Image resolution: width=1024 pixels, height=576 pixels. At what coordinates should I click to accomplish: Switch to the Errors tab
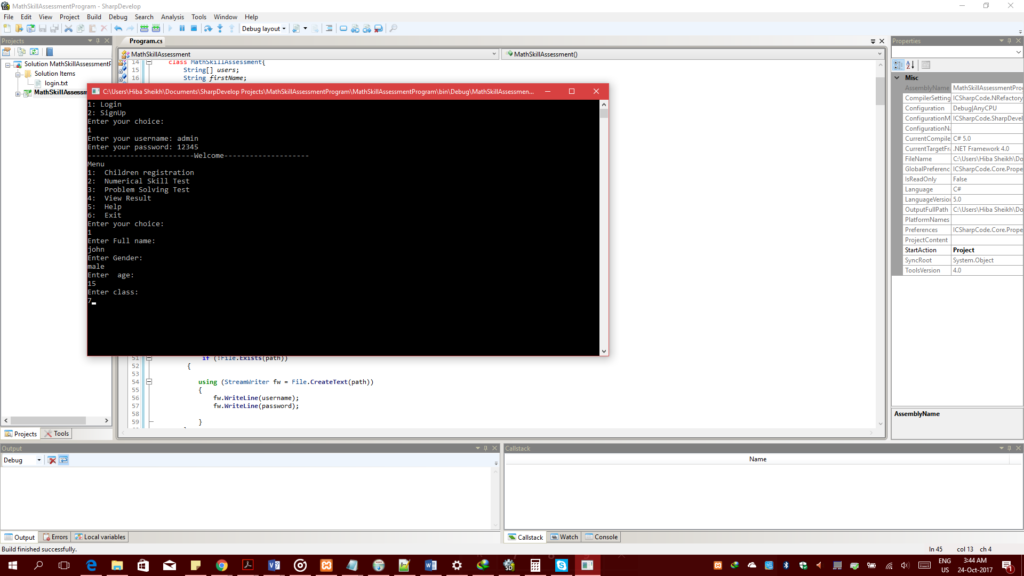54,537
